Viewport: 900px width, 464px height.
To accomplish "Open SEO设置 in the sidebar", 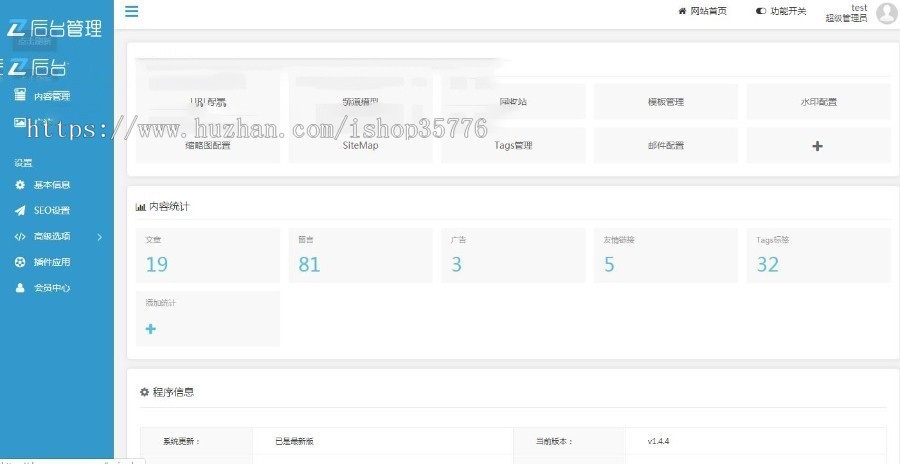I will click(42, 210).
